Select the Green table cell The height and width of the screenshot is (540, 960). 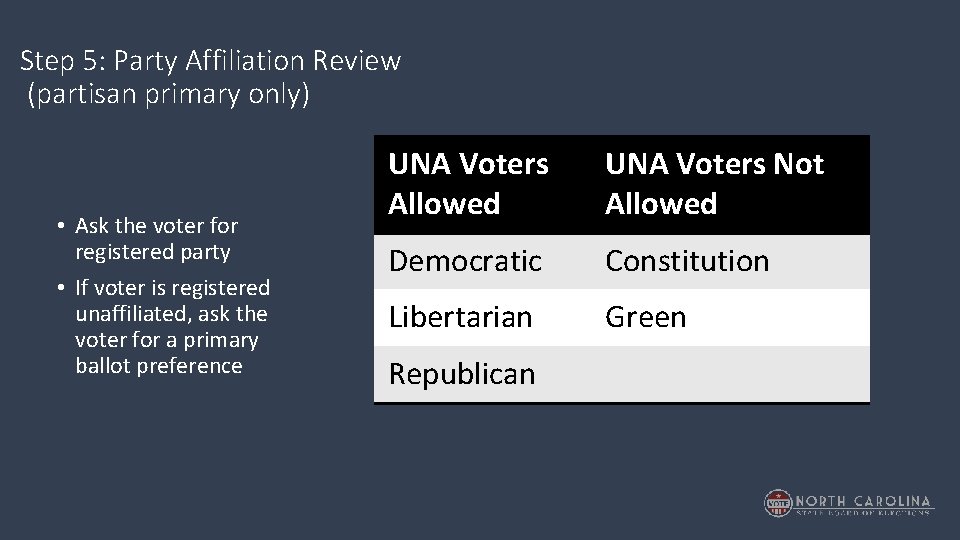pyautogui.click(x=646, y=318)
